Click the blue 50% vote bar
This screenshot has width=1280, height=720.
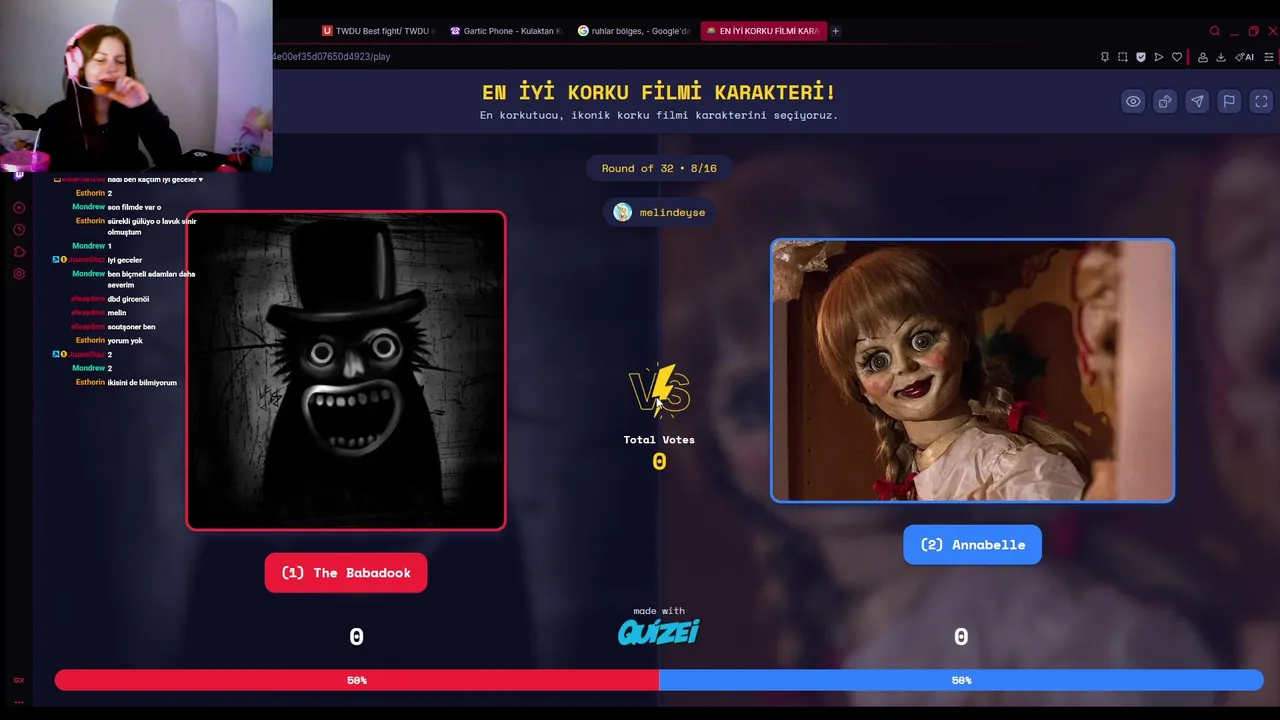pyautogui.click(x=961, y=680)
